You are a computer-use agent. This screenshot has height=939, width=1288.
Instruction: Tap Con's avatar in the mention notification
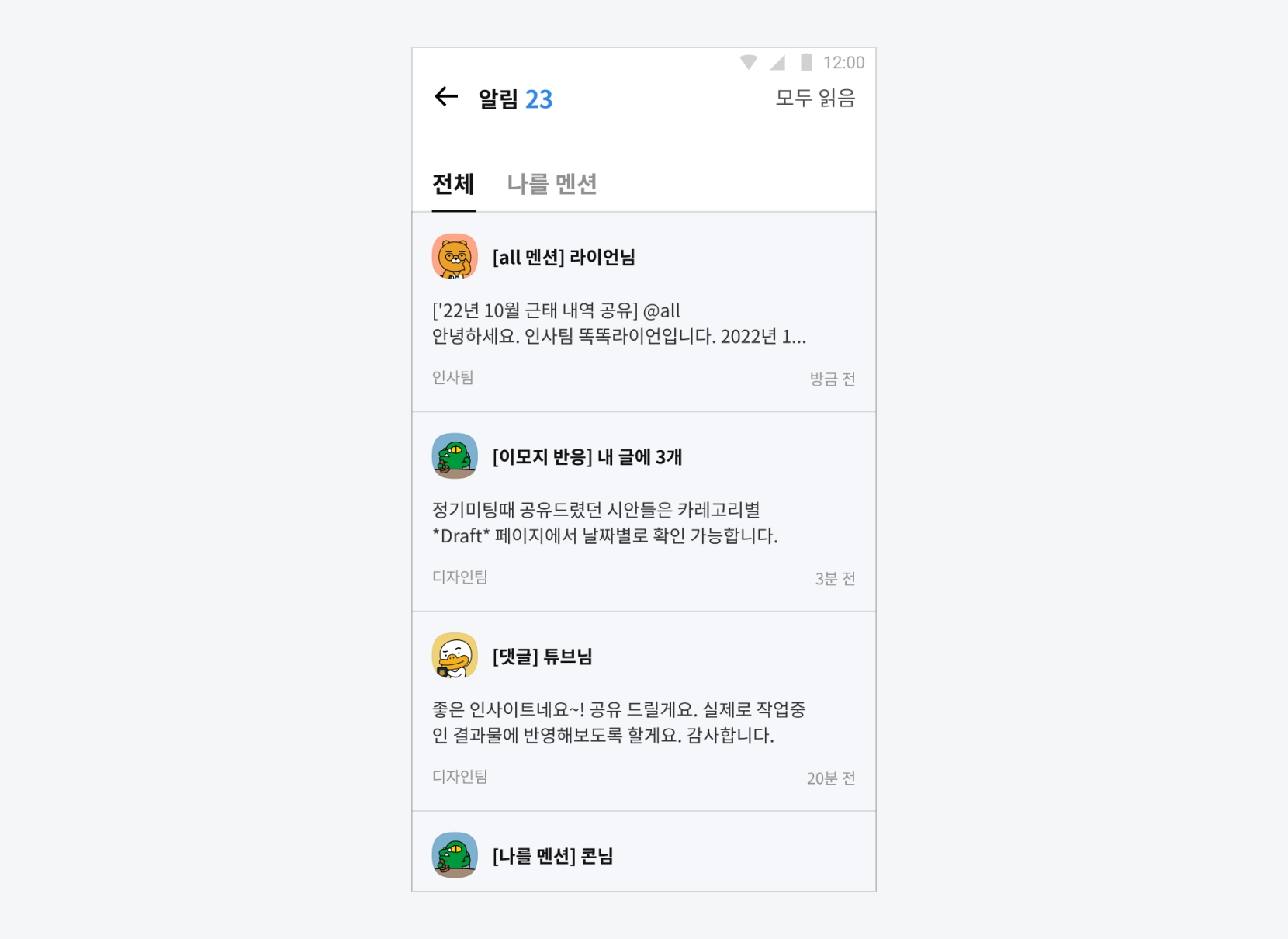455,855
